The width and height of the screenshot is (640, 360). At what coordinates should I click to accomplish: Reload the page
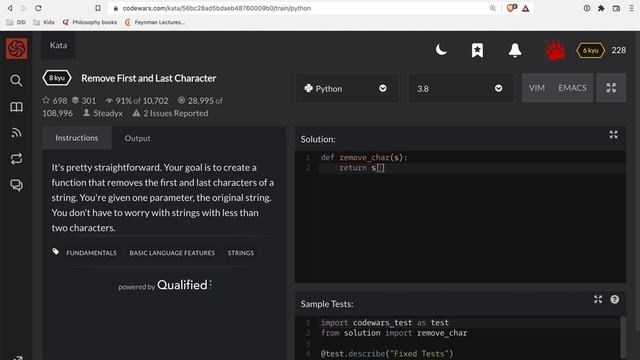(x=38, y=8)
